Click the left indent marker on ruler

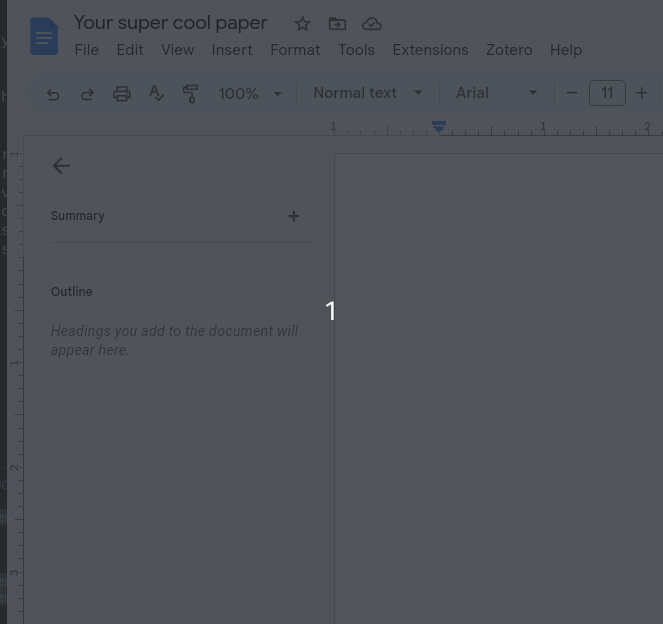pyautogui.click(x=439, y=129)
